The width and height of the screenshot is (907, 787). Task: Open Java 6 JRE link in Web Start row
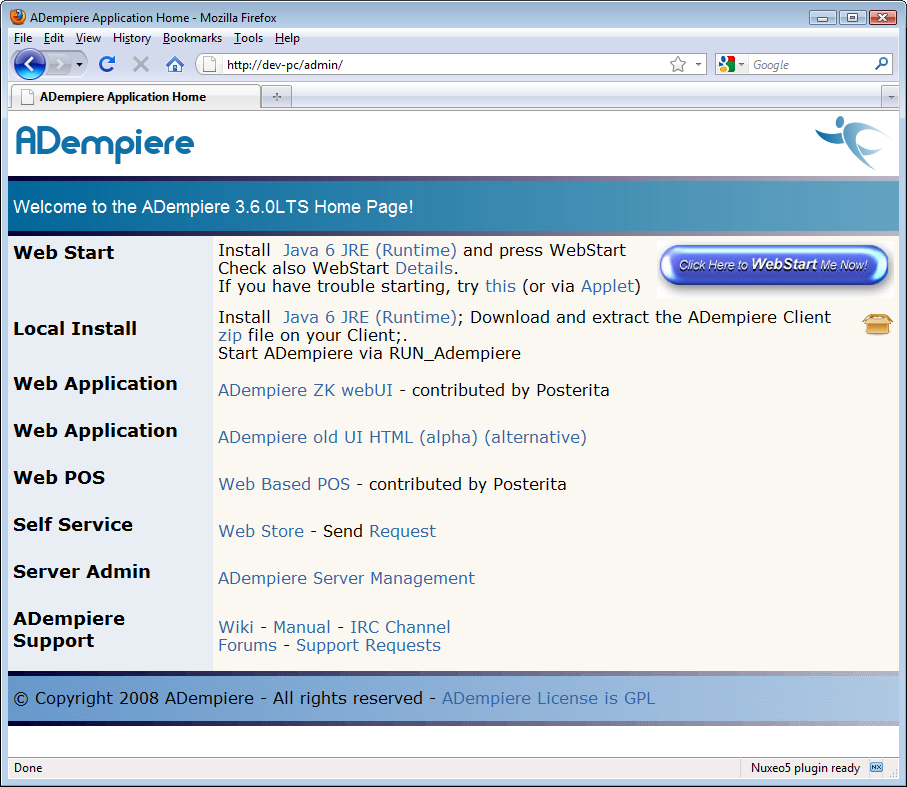tap(369, 250)
